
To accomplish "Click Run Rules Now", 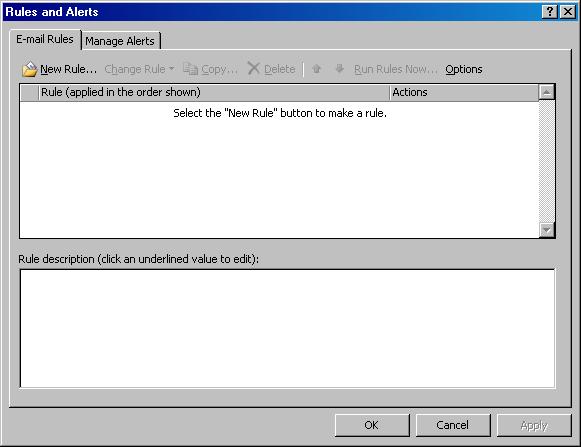I will [x=395, y=69].
